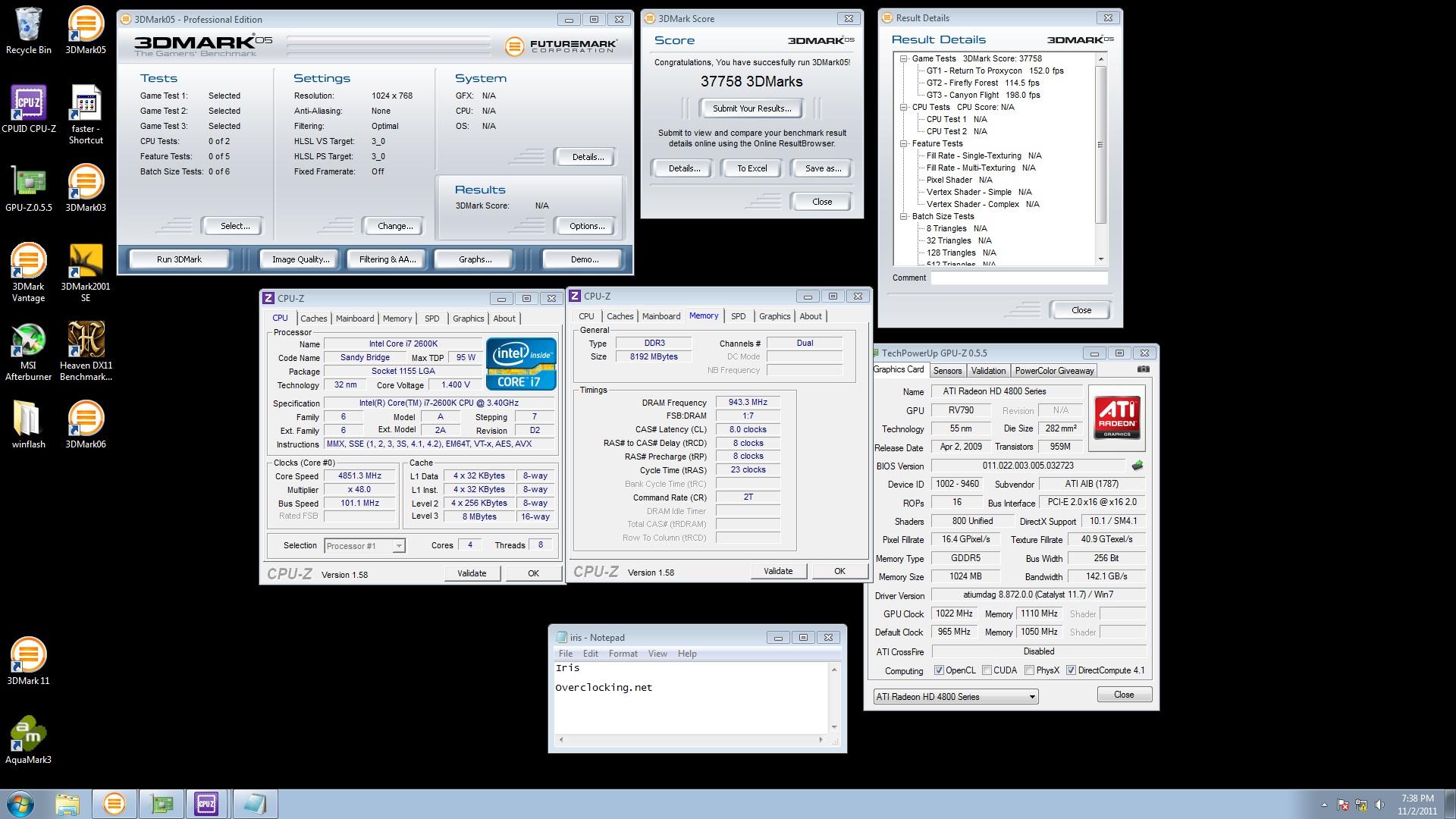Click the Notepad horizontal scrollbar
The height and width of the screenshot is (819, 1456).
tap(690, 739)
